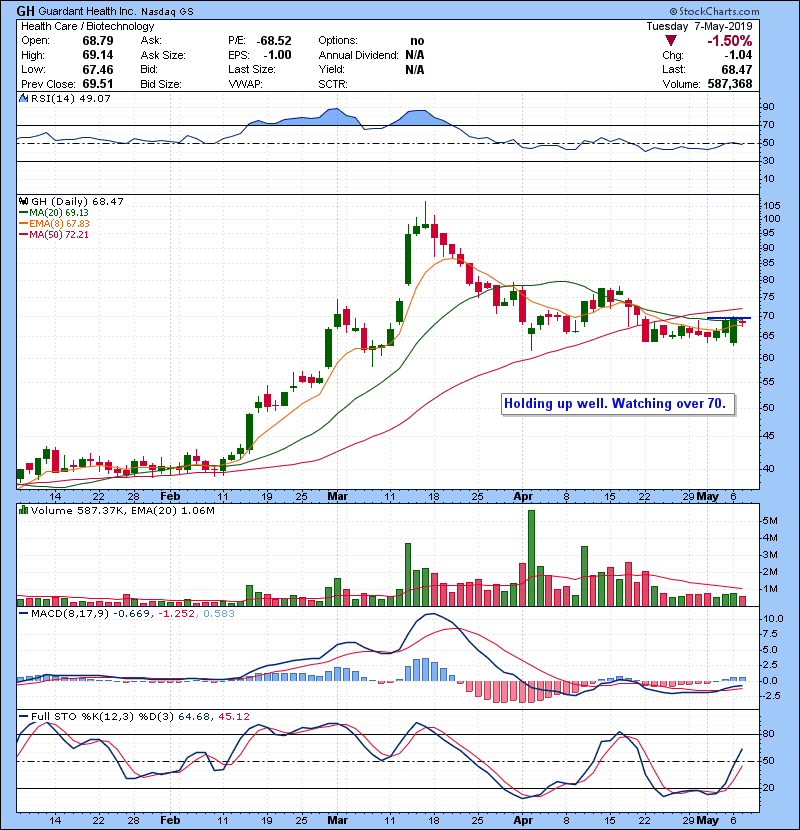Click the GH ticker symbol in the title

tap(25, 11)
